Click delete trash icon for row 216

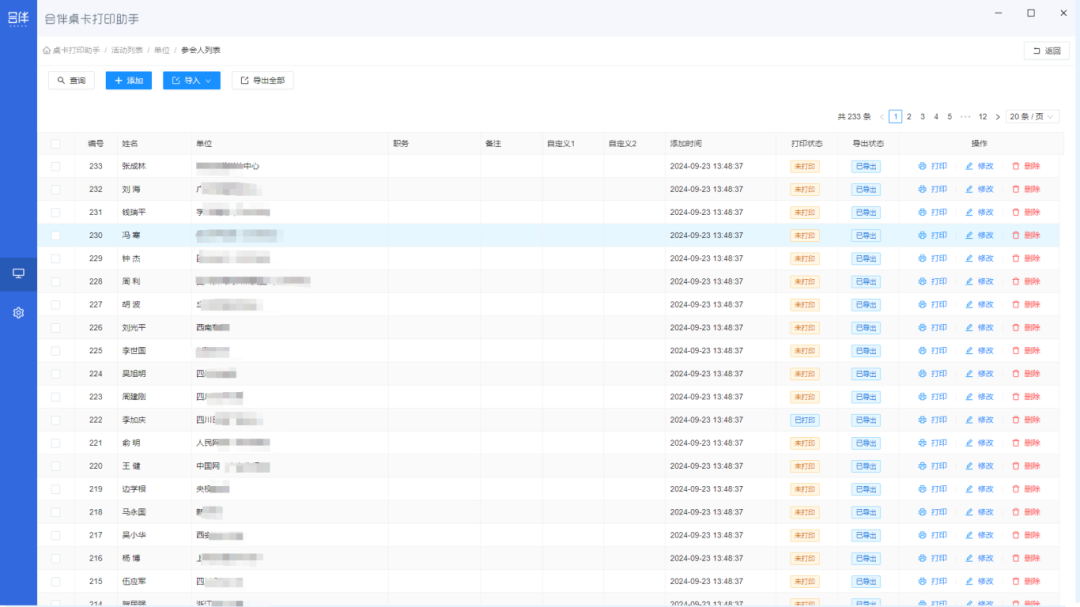tap(1015, 559)
